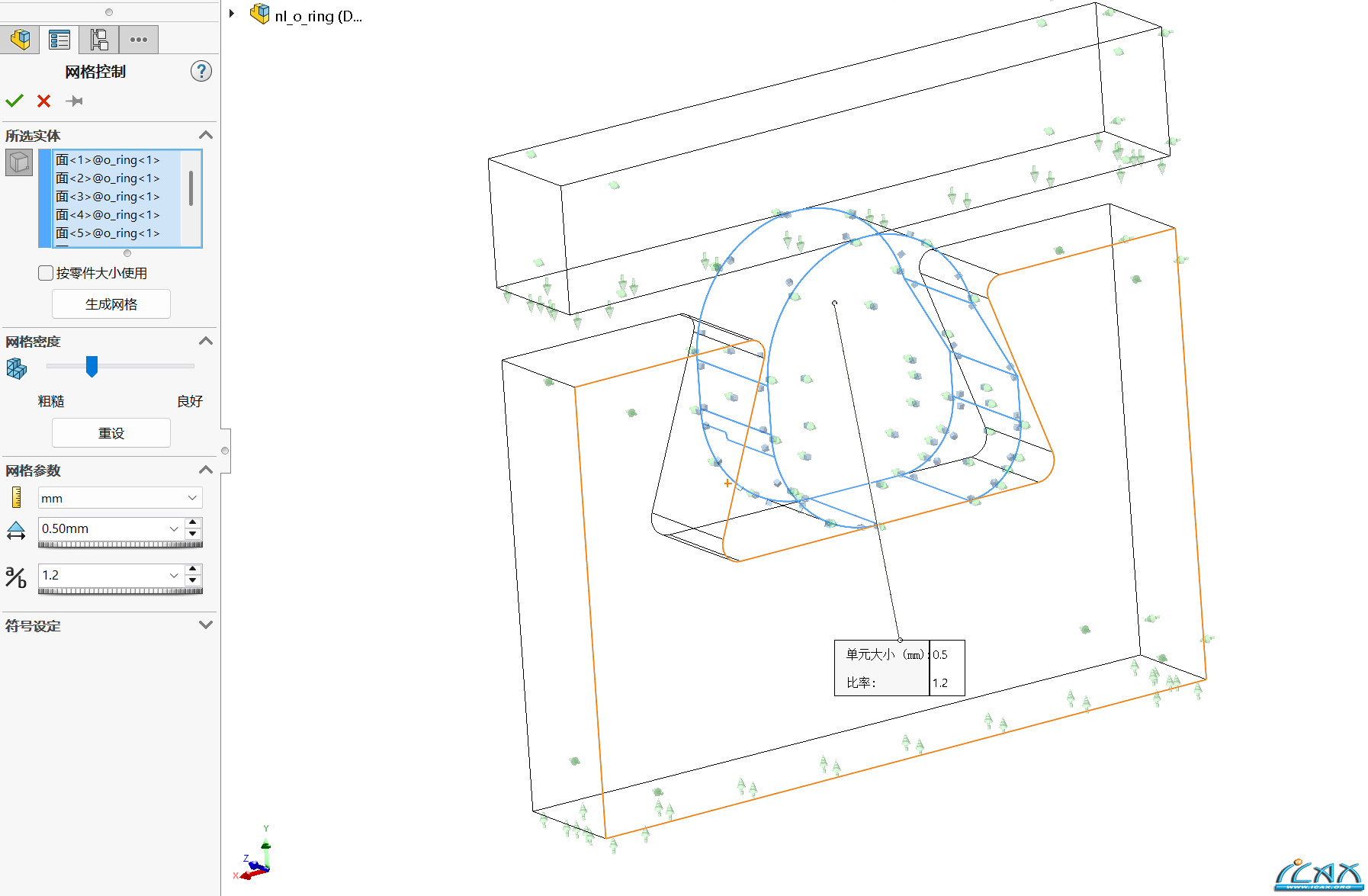The image size is (1368, 896).
Task: Switch to the ConfigurationManager tab
Action: [99, 40]
